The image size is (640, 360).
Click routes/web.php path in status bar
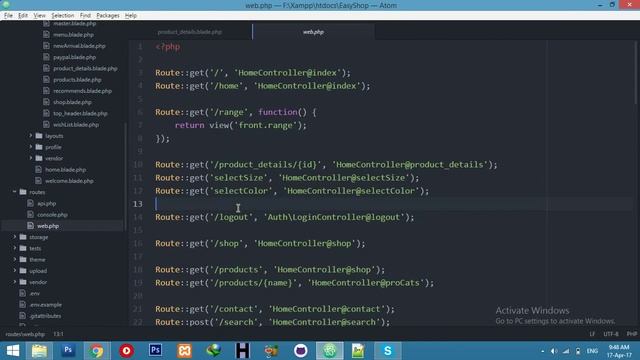[25, 334]
